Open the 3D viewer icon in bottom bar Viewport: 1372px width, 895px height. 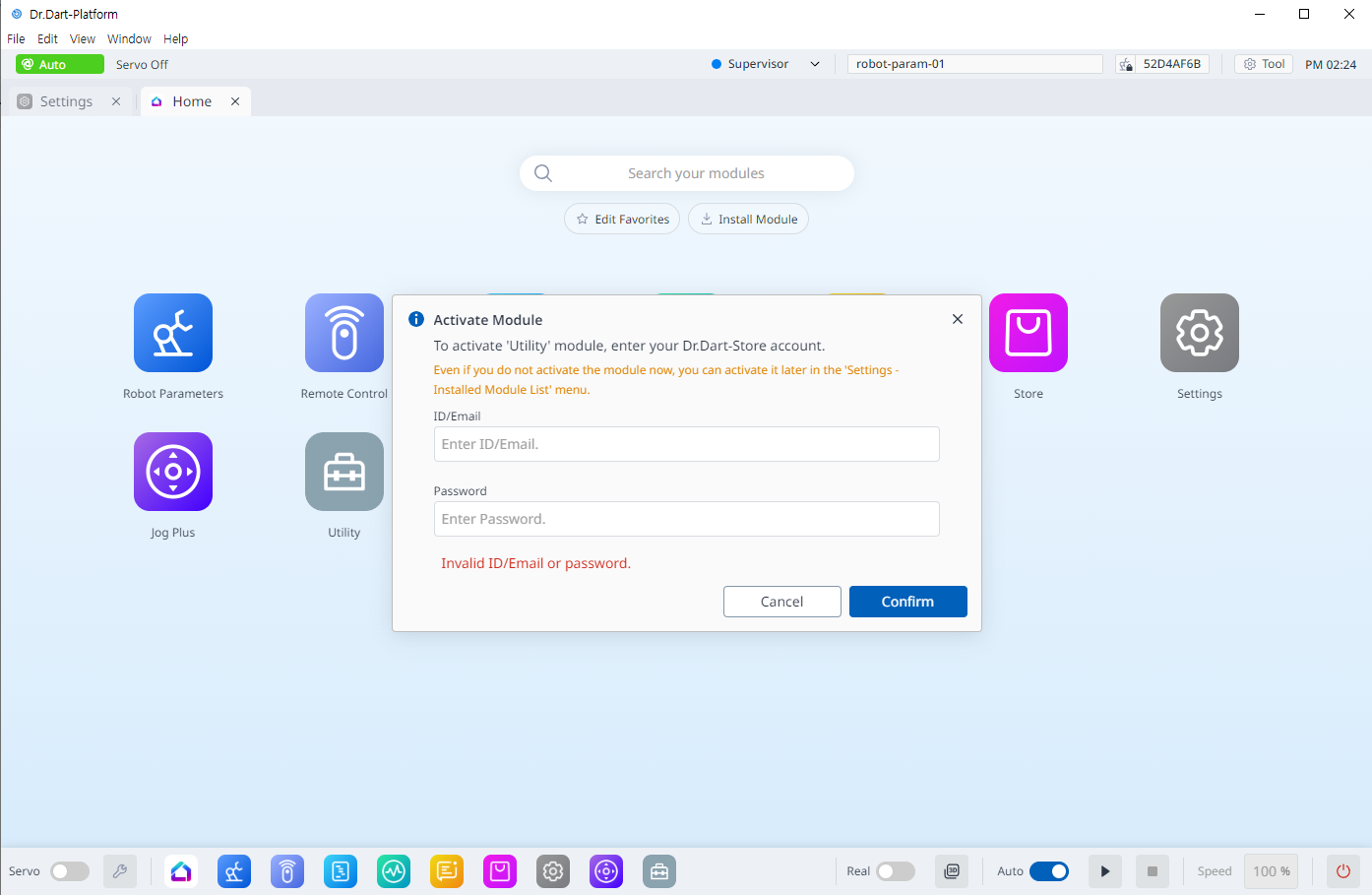[x=952, y=871]
